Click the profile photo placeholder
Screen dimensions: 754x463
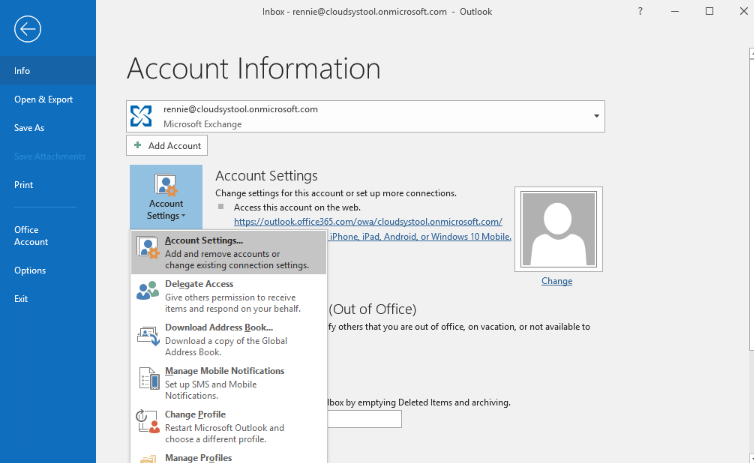tap(558, 229)
